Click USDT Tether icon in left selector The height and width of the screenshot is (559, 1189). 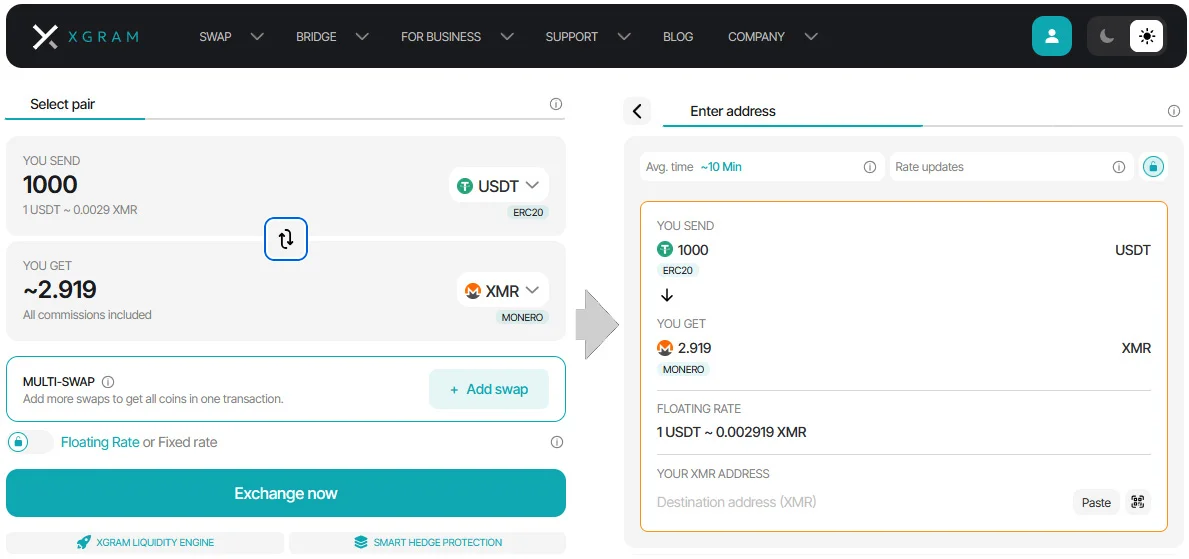point(465,185)
